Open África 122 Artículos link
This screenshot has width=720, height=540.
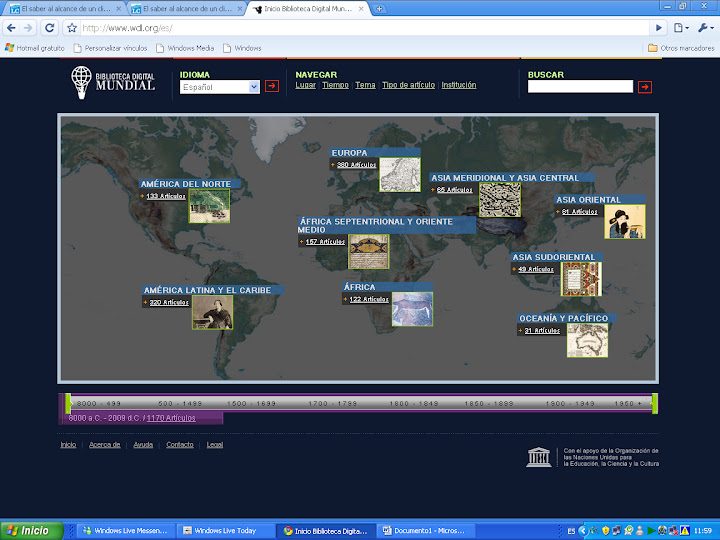[369, 299]
